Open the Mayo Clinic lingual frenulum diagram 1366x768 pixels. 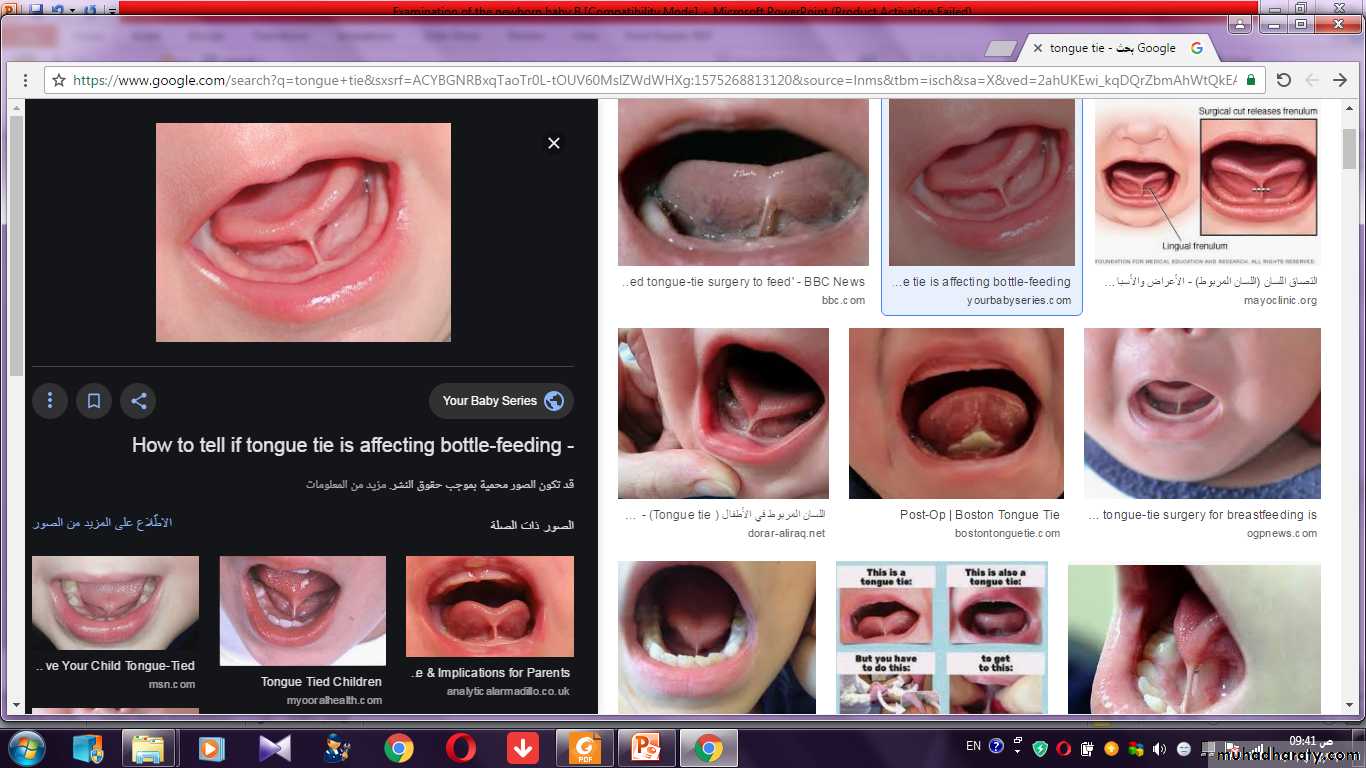1207,183
